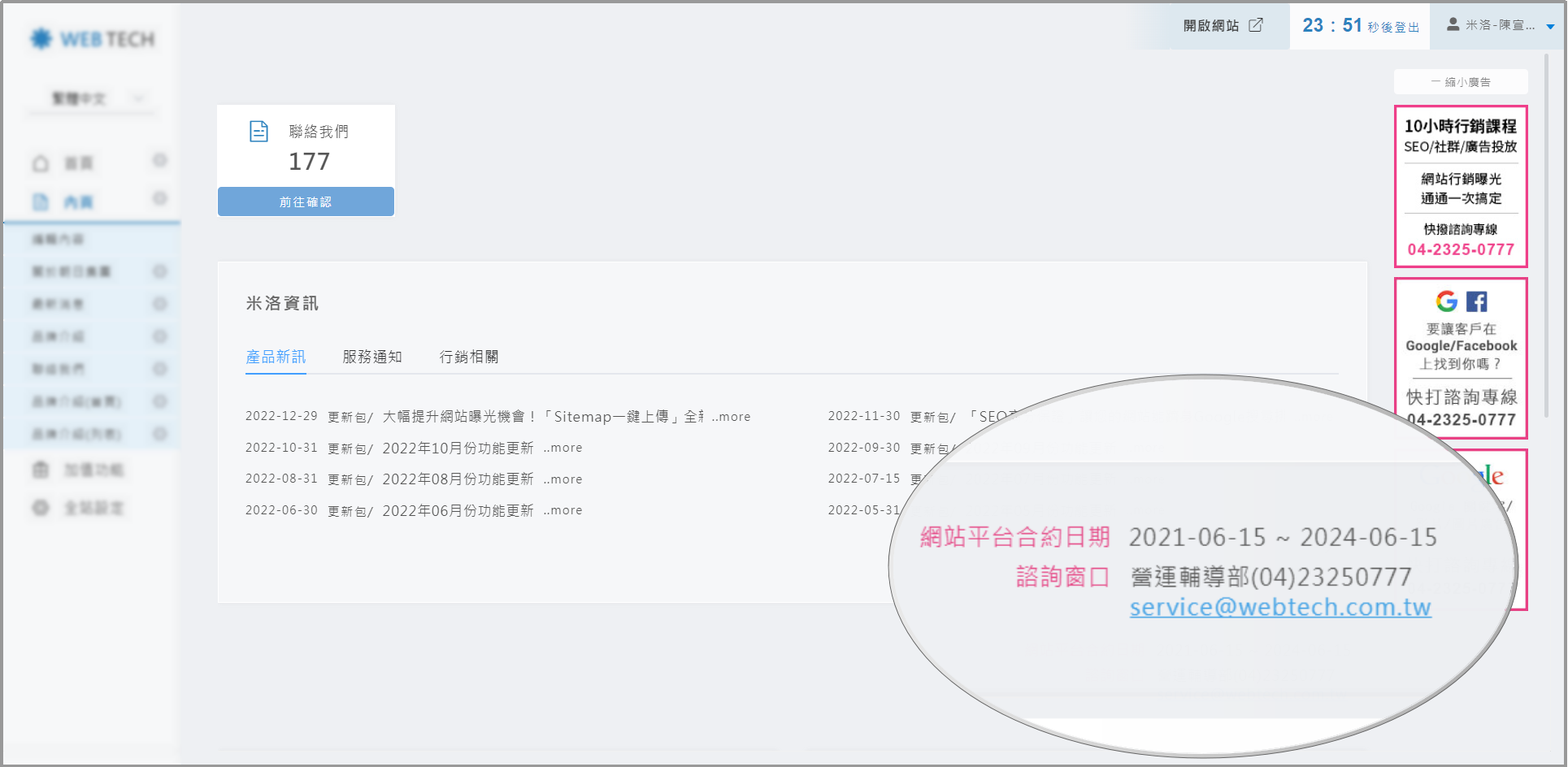Switch to the 行銷相關 tab
This screenshot has height=767, width=1568.
pos(469,357)
